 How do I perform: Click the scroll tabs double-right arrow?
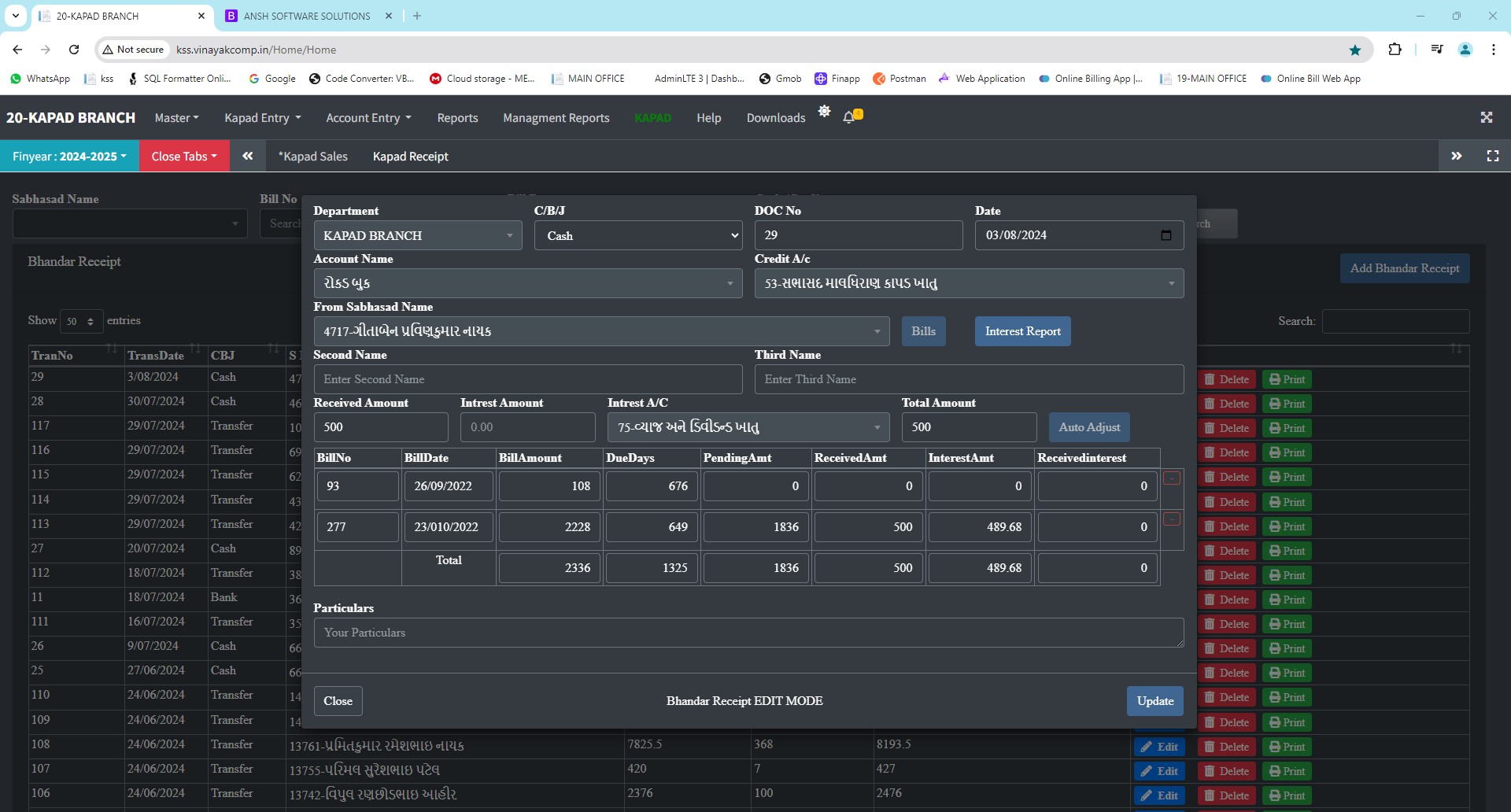1457,156
